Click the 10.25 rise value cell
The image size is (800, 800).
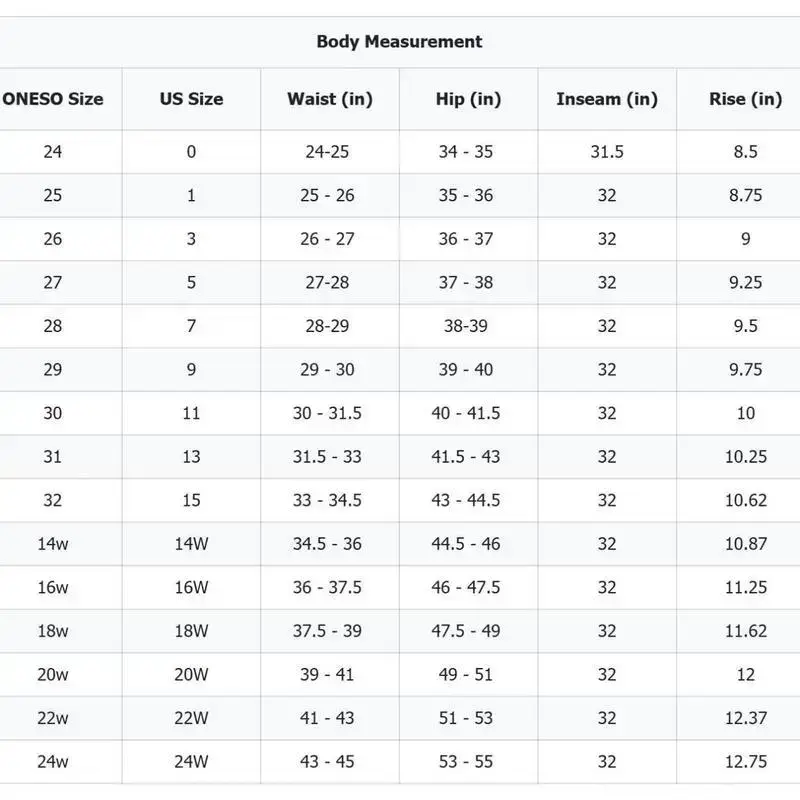(x=745, y=457)
